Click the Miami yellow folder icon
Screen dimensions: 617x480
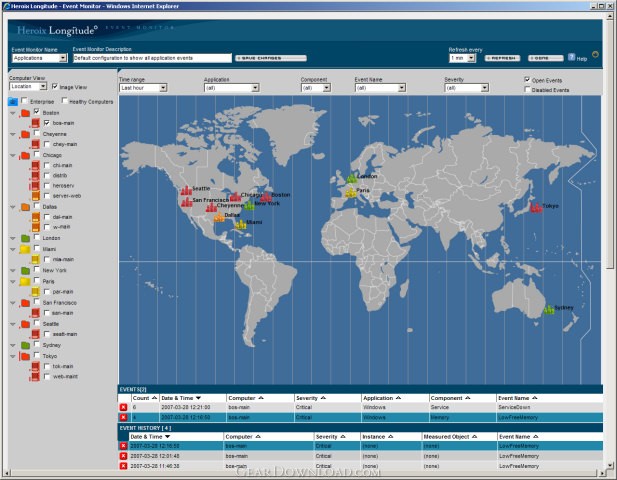pyautogui.click(x=25, y=249)
